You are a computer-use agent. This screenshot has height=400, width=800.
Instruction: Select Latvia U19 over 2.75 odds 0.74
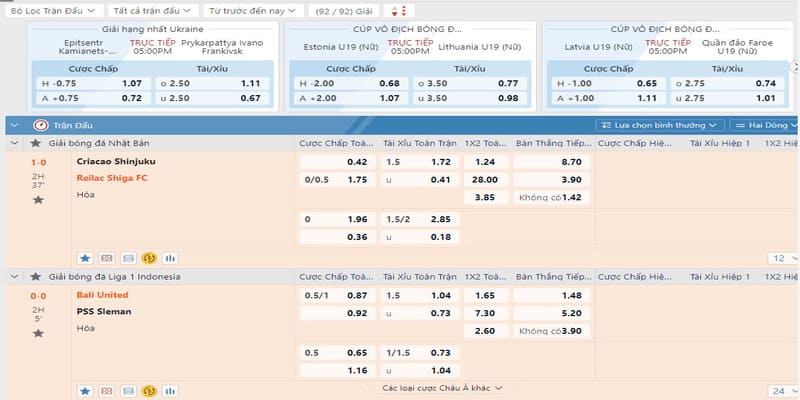click(x=728, y=84)
